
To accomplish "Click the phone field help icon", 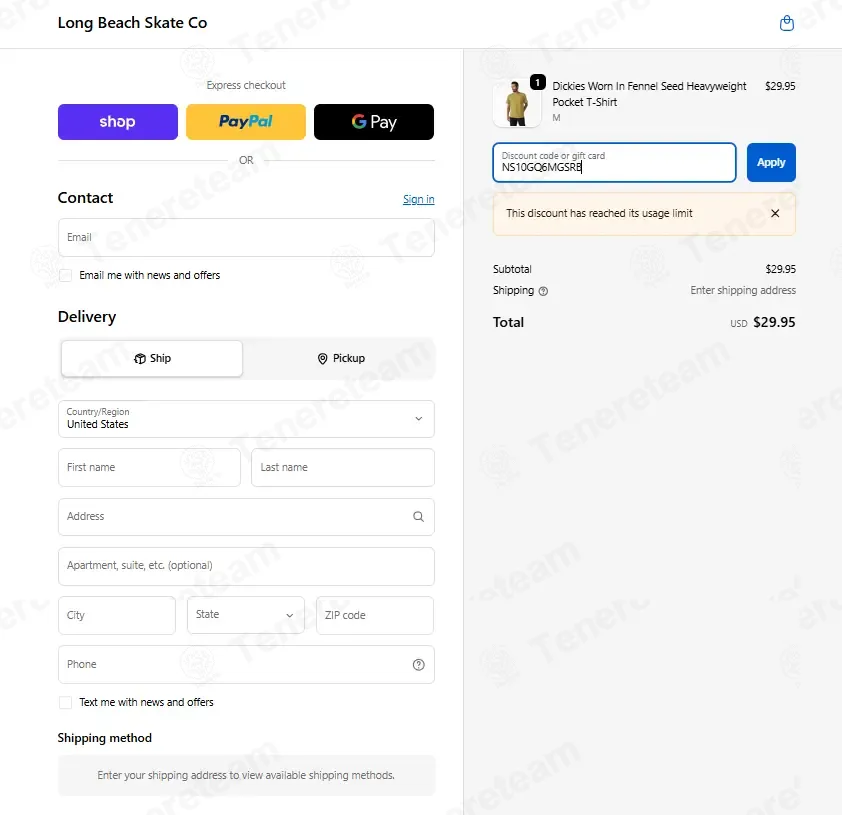I will (x=418, y=665).
